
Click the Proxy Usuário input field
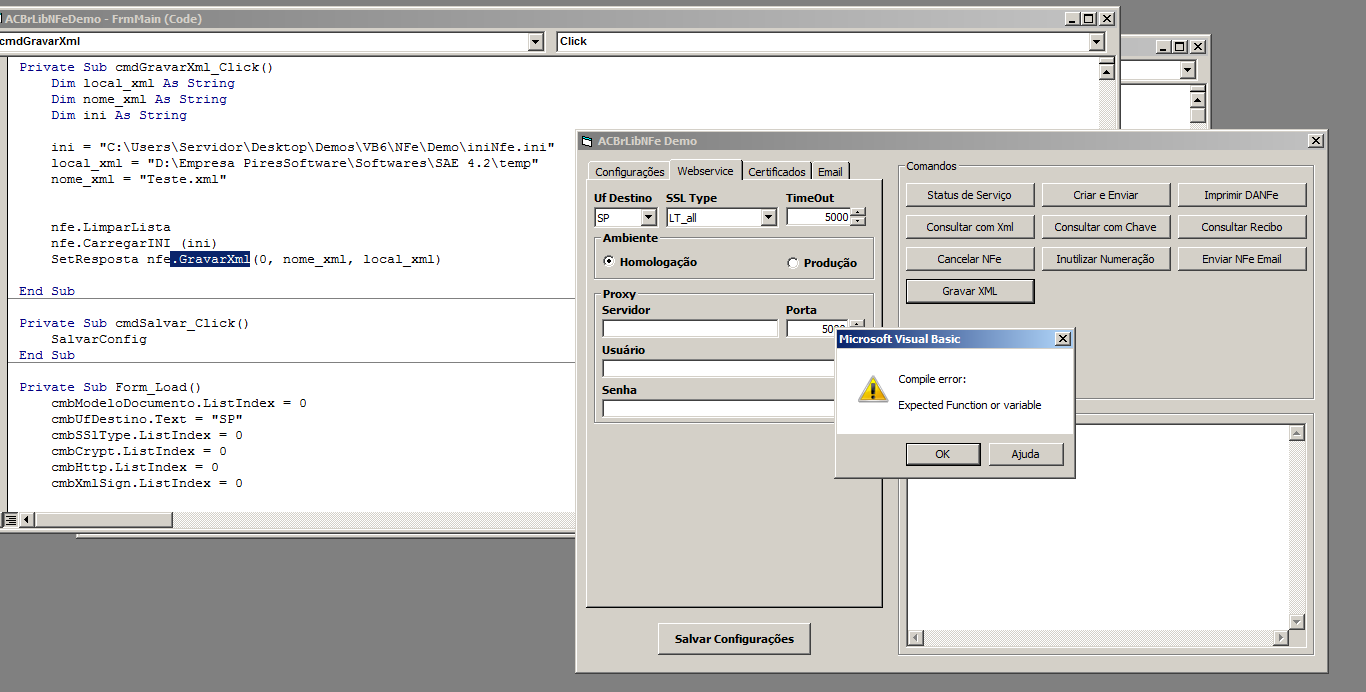(x=718, y=368)
